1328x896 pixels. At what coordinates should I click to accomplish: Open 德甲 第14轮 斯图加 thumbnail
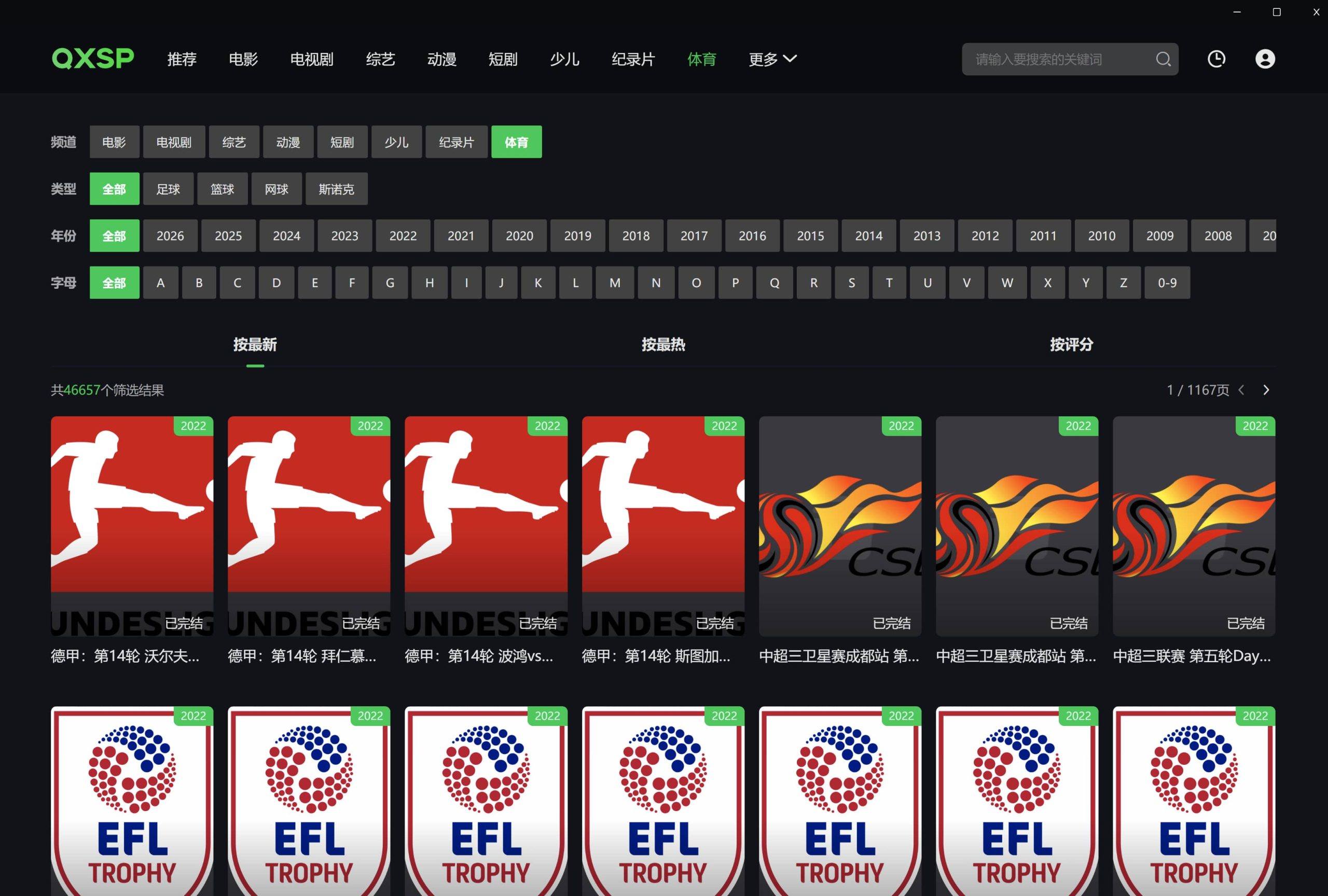tap(663, 526)
